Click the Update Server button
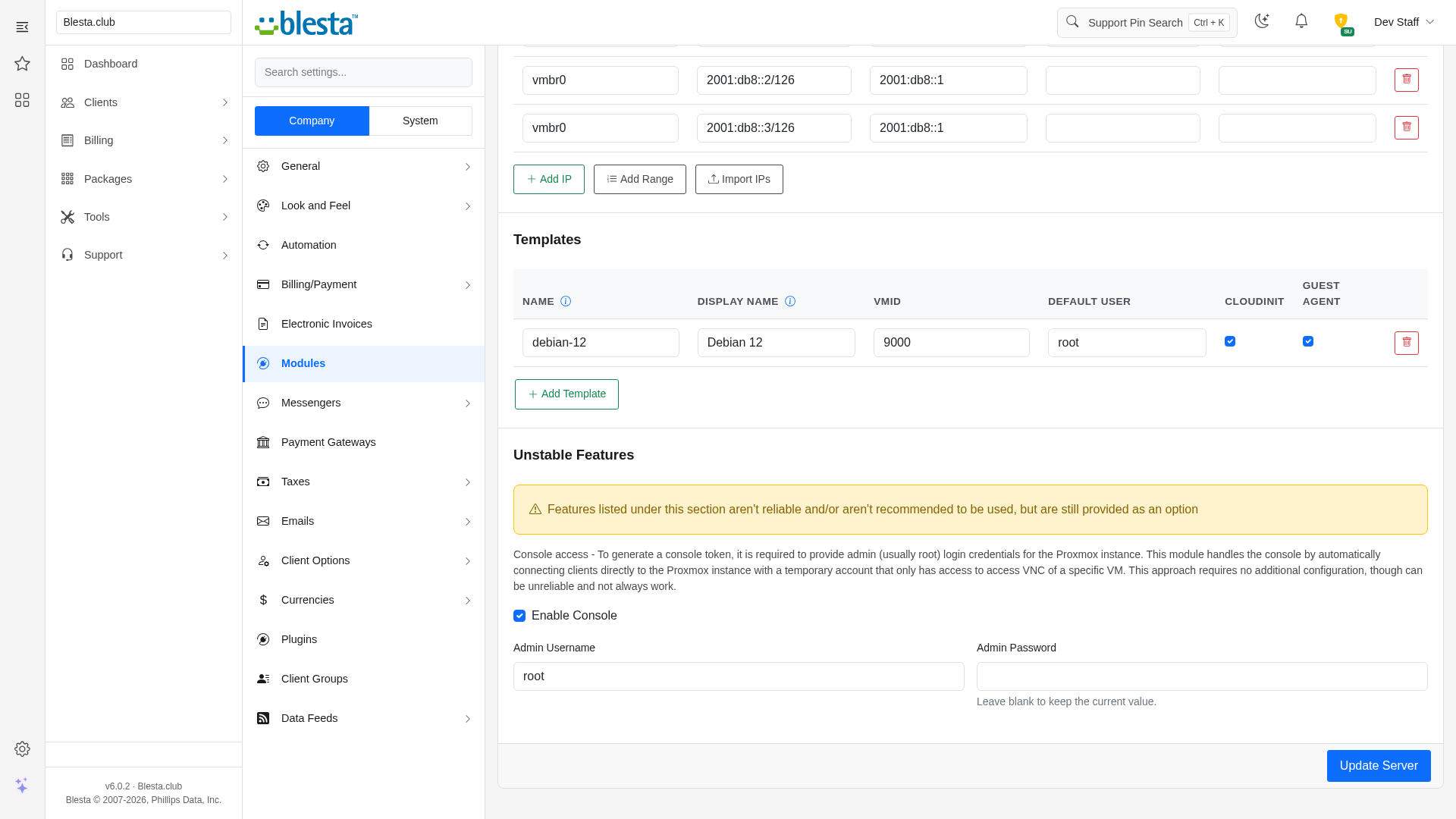The height and width of the screenshot is (819, 1456). 1379,766
